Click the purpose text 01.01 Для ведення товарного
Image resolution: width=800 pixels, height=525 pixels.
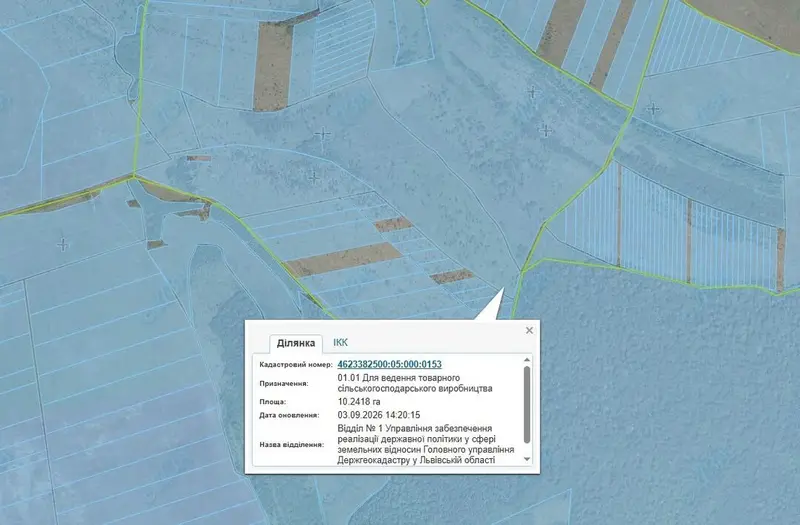[x=398, y=378]
